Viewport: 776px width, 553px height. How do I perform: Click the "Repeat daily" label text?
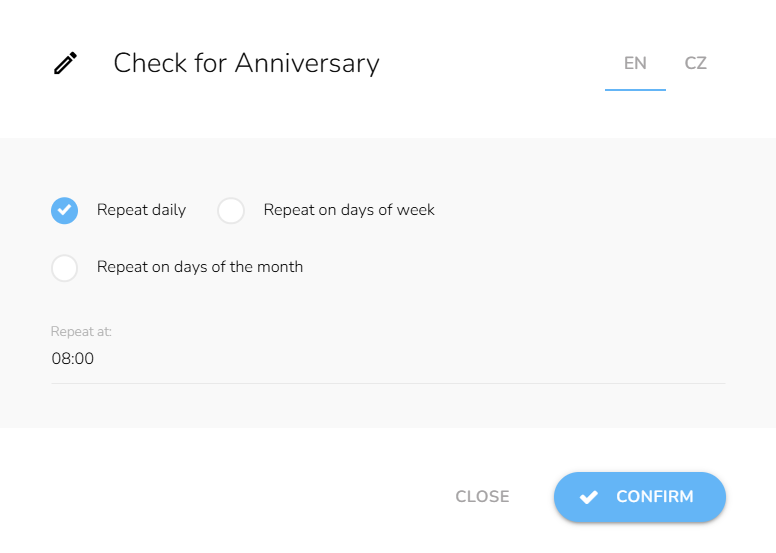tap(141, 210)
